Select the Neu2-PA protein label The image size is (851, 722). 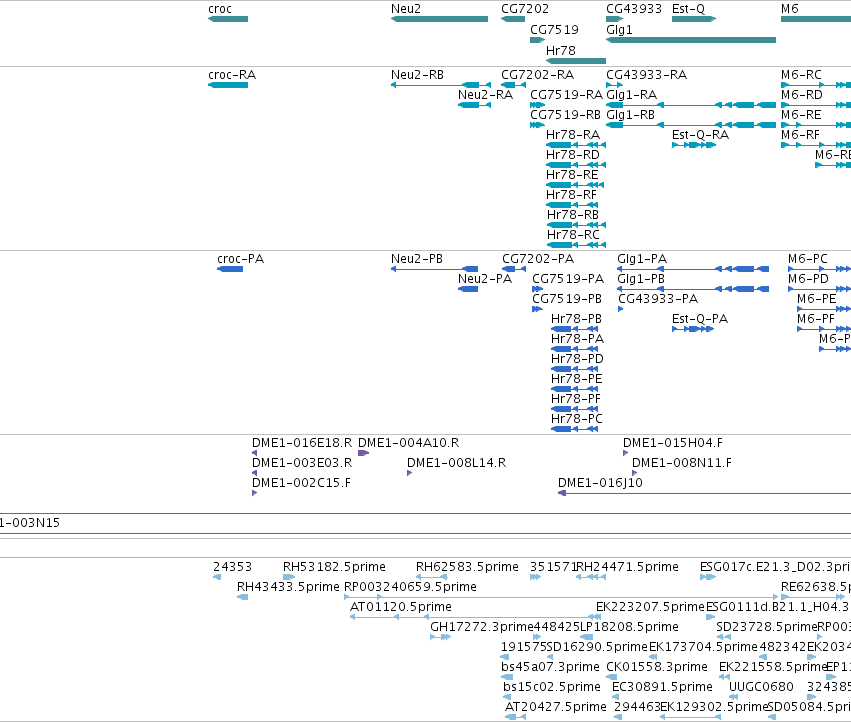coord(485,278)
